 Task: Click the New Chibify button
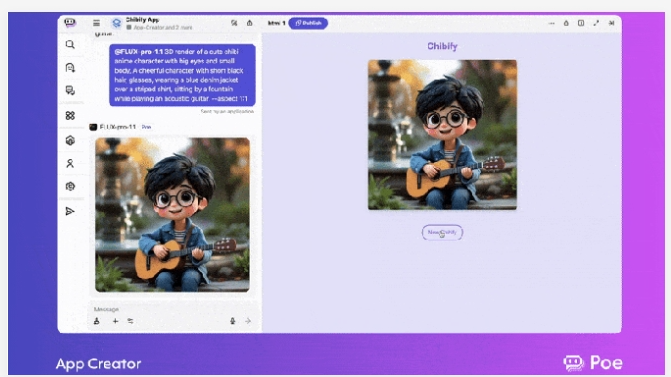pos(442,232)
